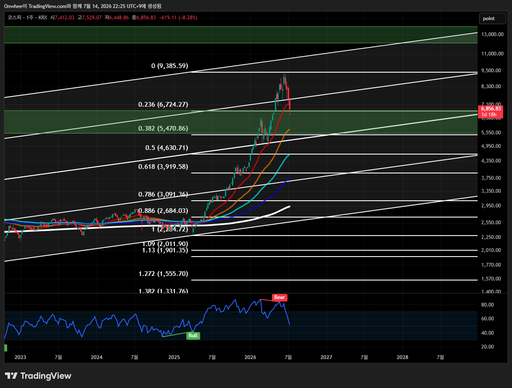Click the 2028 label on time axis

click(402, 357)
